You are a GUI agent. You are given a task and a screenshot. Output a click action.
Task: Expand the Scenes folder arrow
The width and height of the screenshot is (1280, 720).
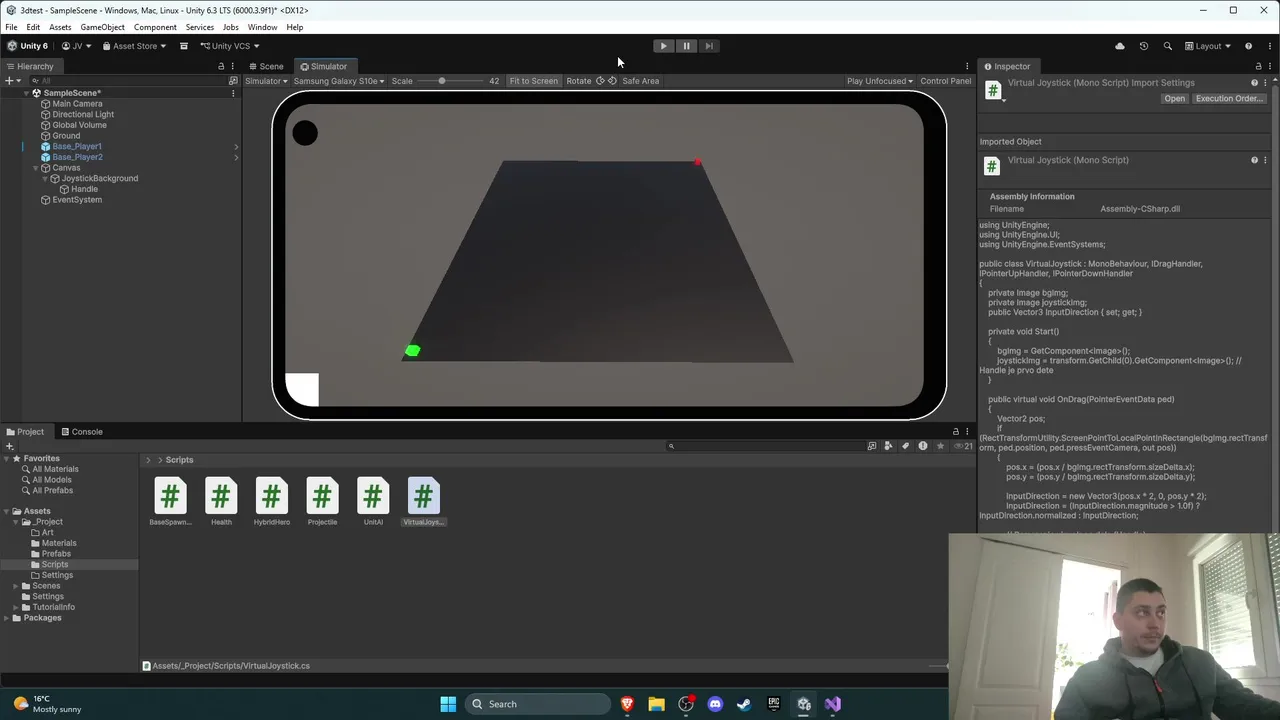point(16,586)
